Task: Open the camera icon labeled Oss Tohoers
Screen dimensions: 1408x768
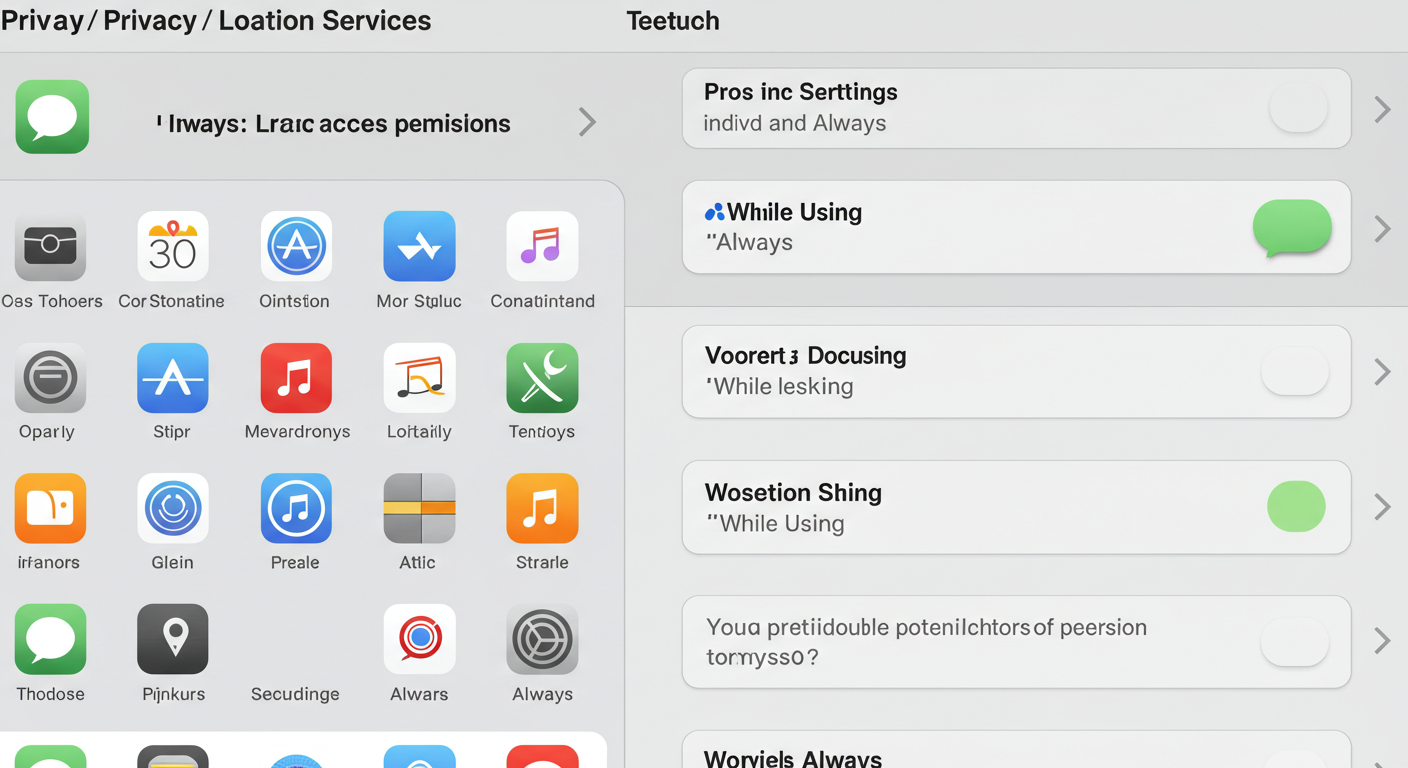Action: (50, 246)
